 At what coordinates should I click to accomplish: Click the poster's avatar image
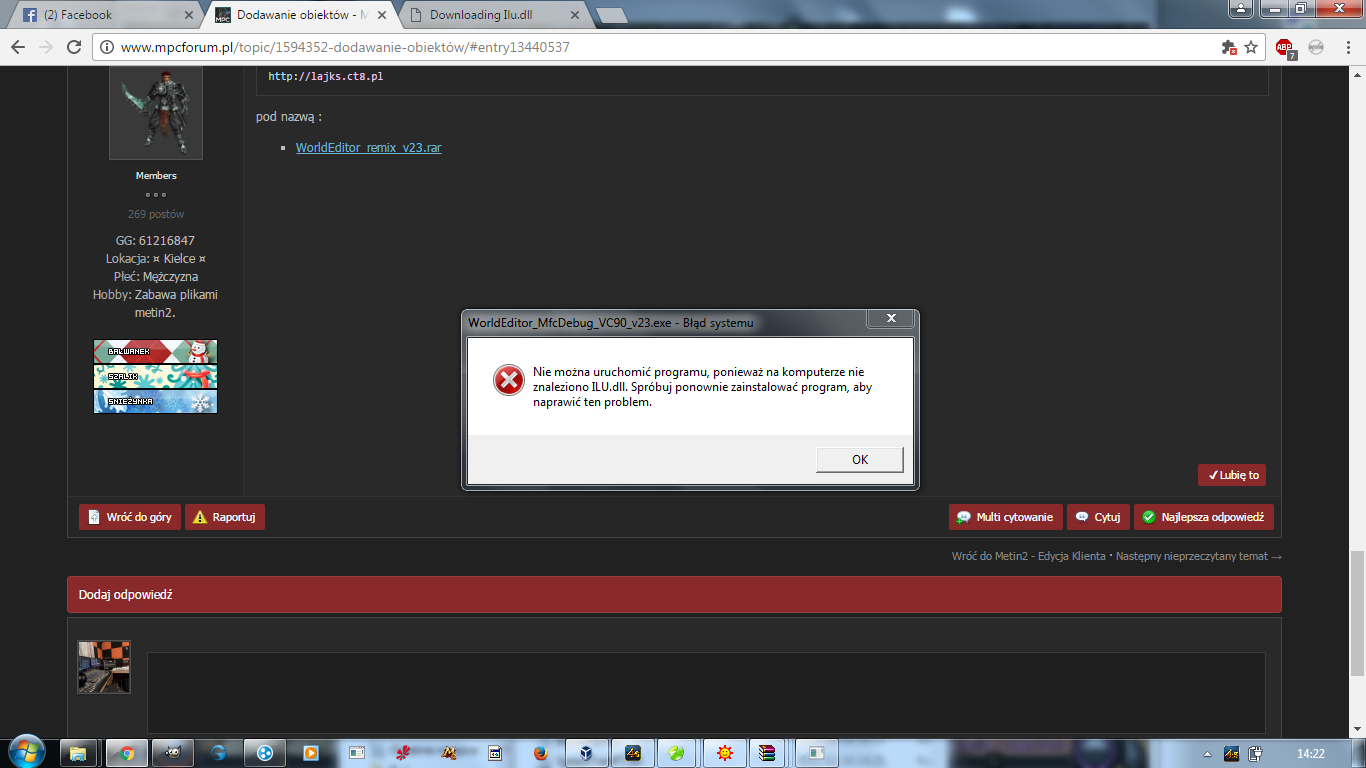(x=155, y=112)
